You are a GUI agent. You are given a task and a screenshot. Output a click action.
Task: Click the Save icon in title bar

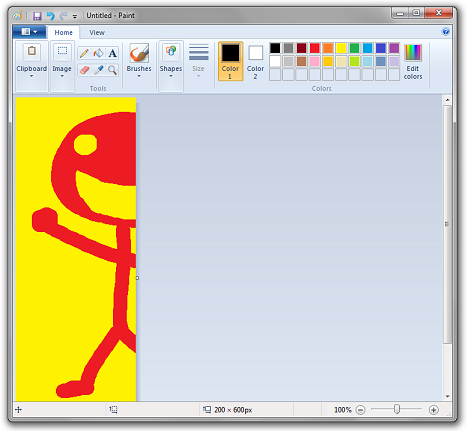tap(37, 16)
